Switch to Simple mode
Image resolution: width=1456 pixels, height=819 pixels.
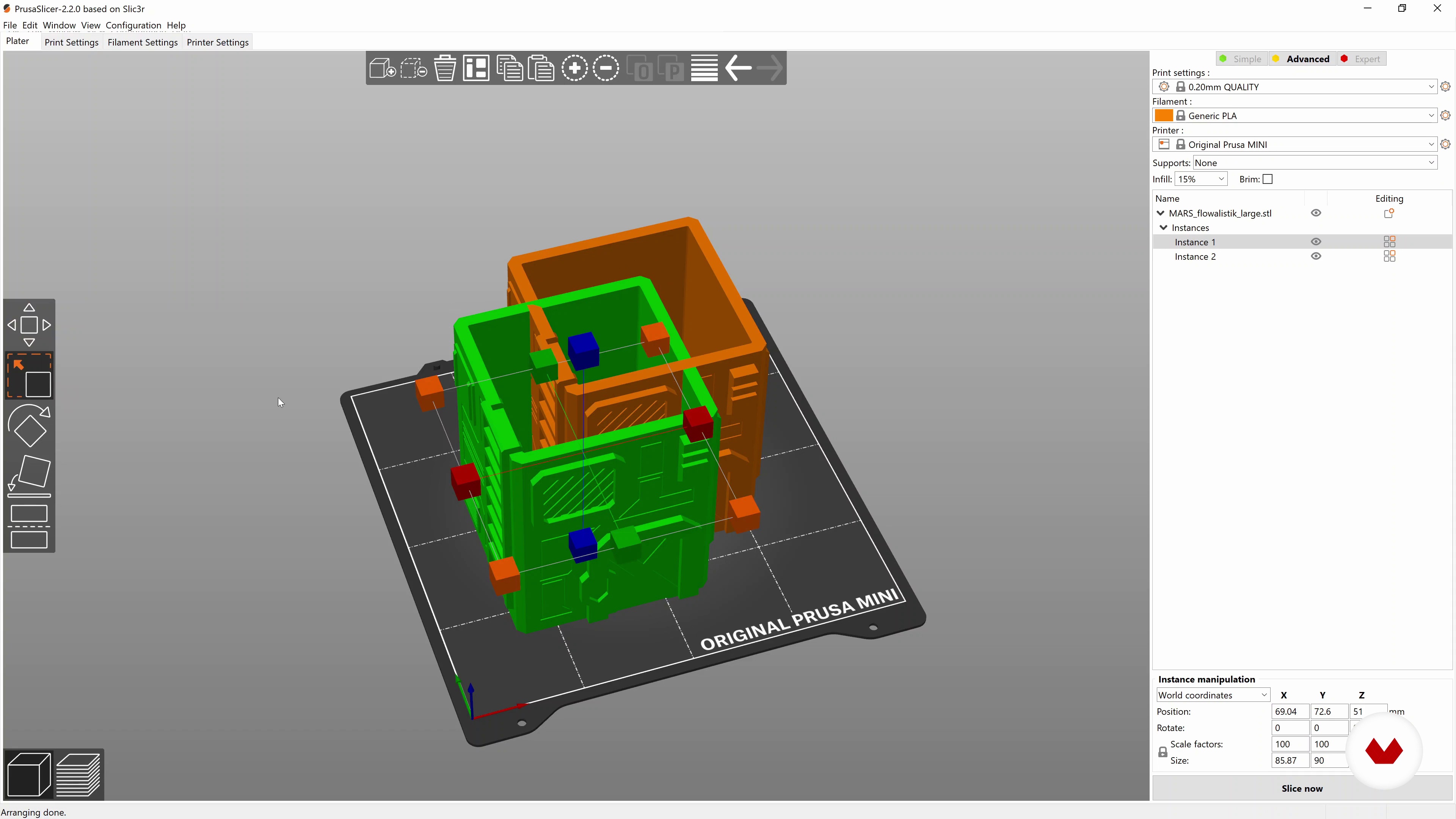point(1242,59)
